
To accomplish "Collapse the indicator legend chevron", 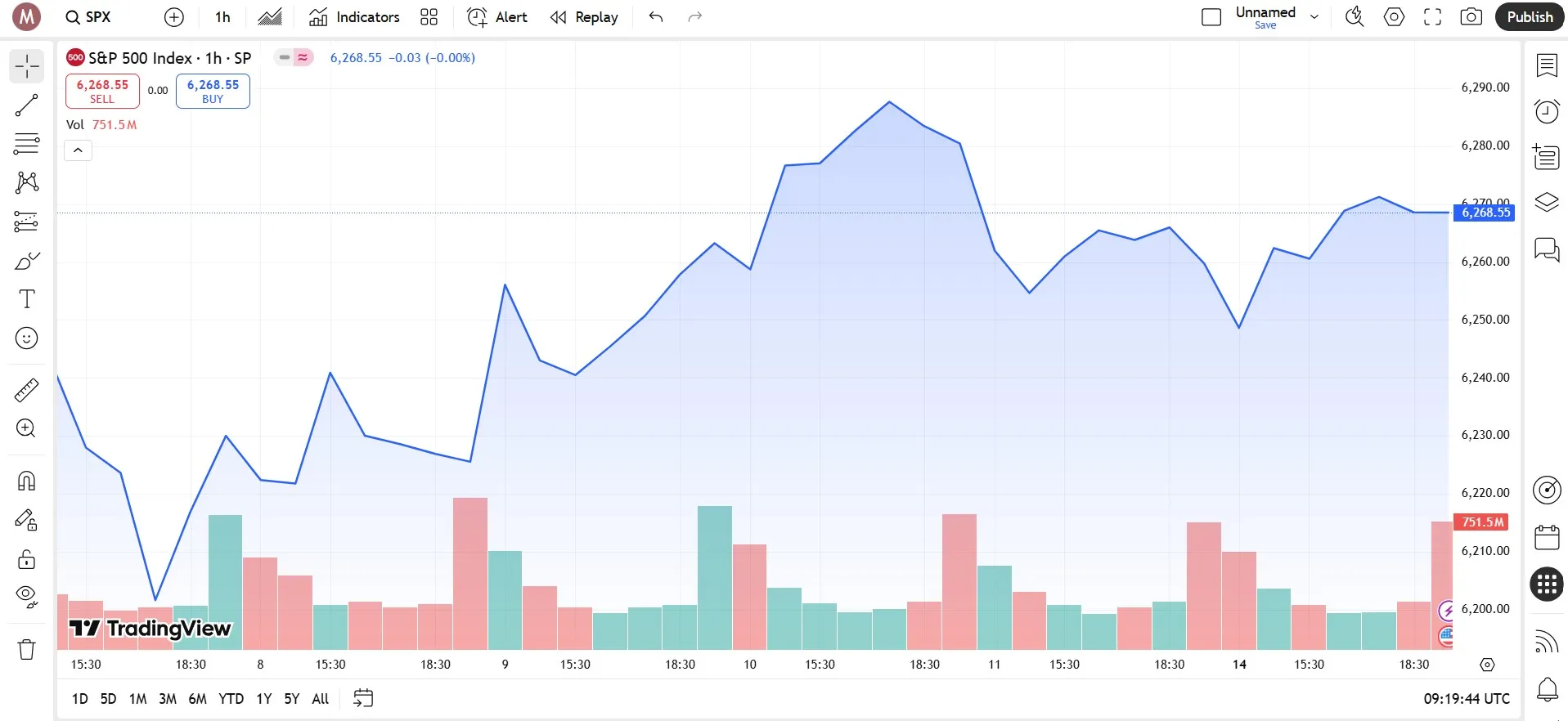I will (79, 150).
